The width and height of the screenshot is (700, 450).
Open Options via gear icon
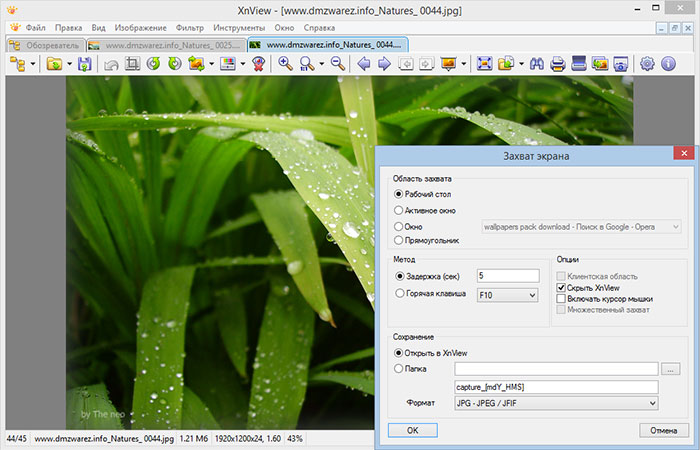coord(647,64)
